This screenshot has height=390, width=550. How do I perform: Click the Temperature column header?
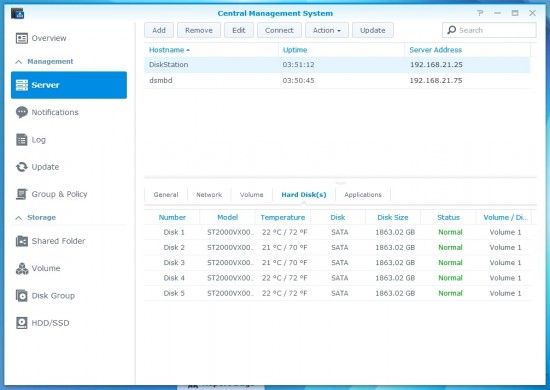(283, 217)
